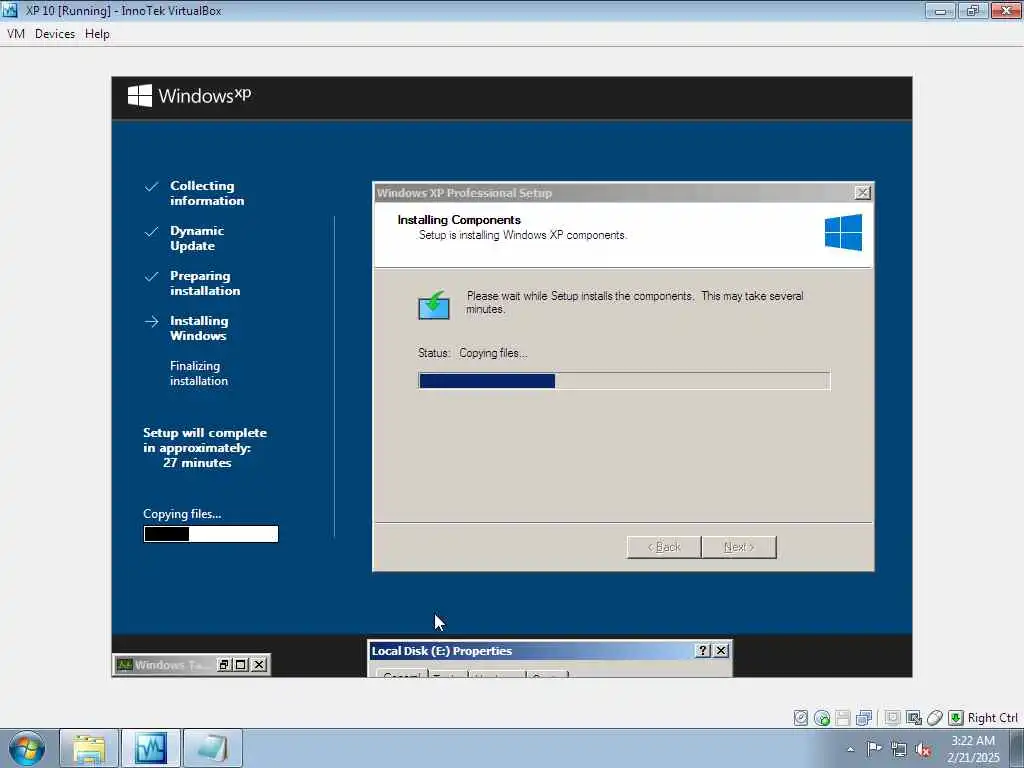Open the Devices menu
The height and width of the screenshot is (768, 1024).
[55, 34]
